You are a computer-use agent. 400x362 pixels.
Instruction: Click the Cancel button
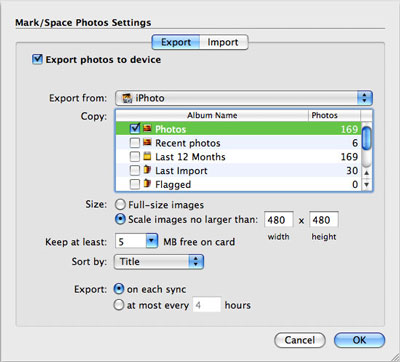[300, 340]
